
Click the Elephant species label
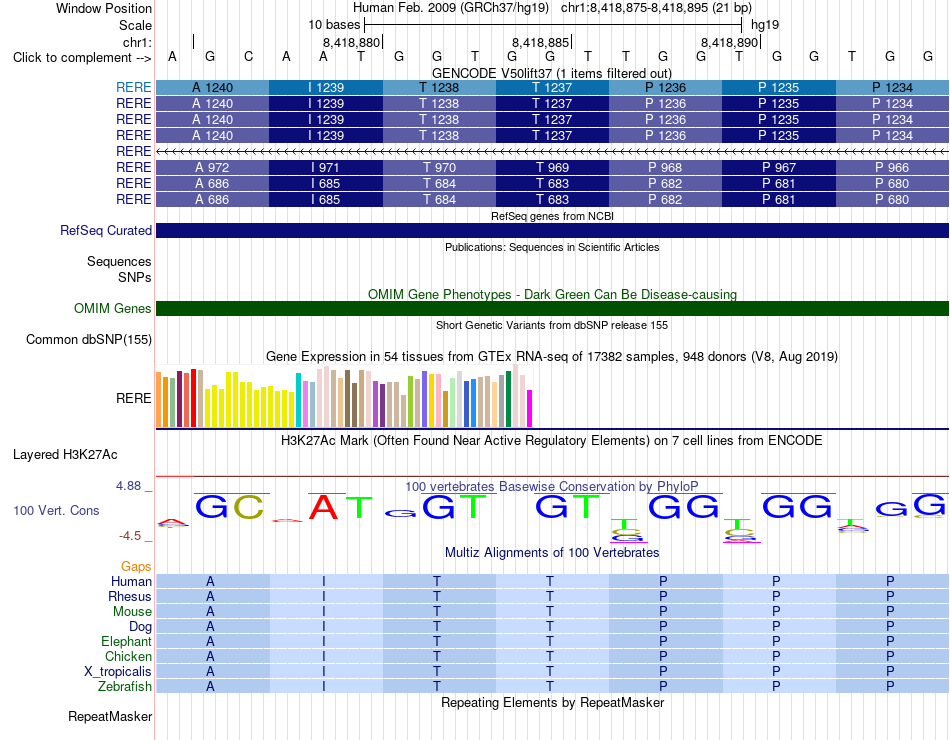(x=126, y=641)
